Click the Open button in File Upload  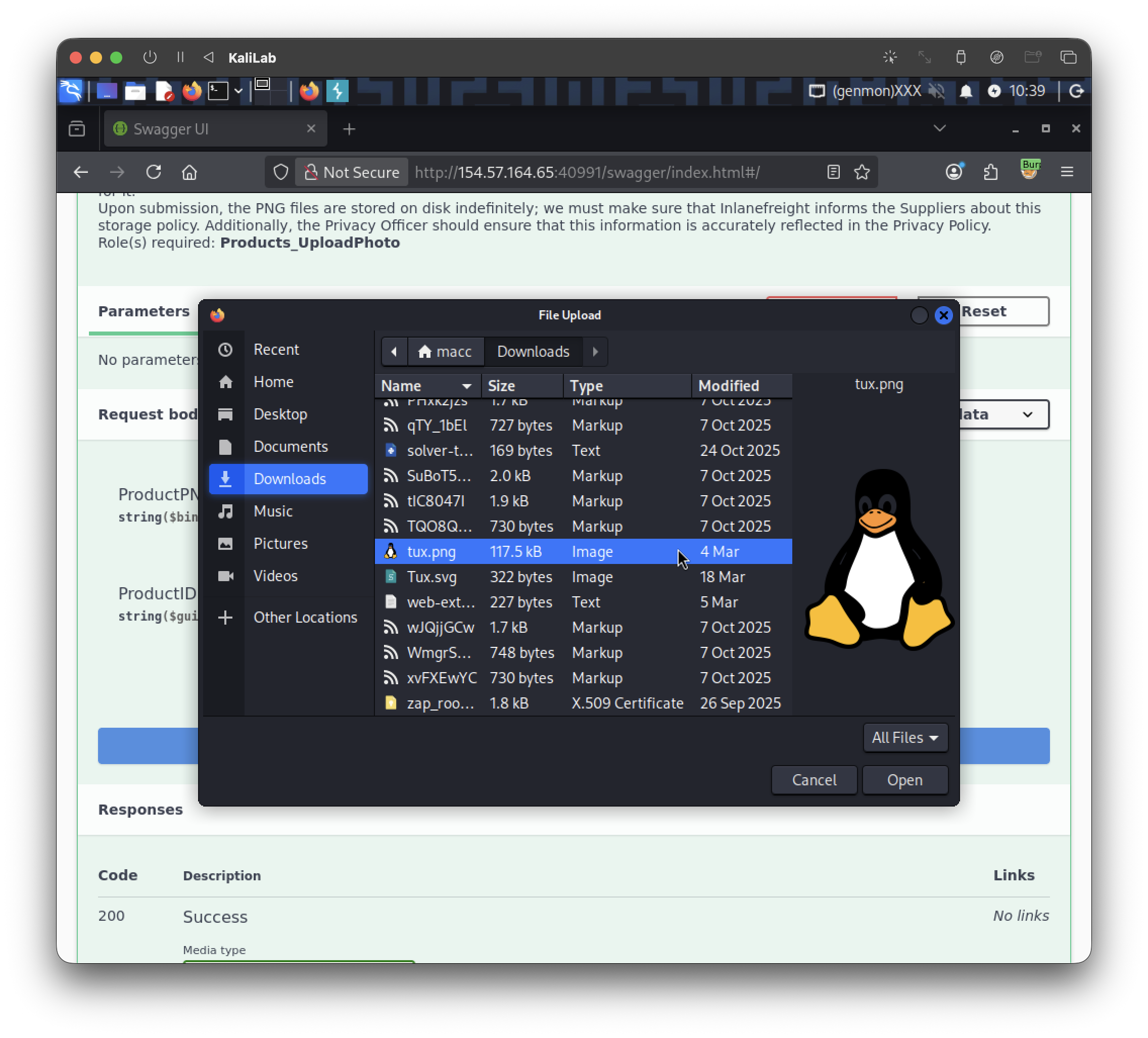(x=905, y=781)
